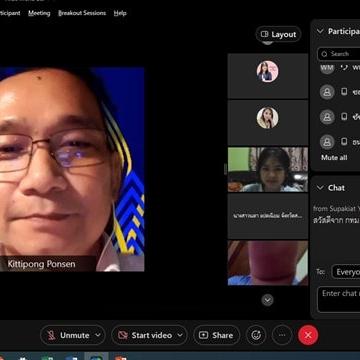Open the Breakout Sessions menu
The height and width of the screenshot is (360, 360).
[82, 13]
